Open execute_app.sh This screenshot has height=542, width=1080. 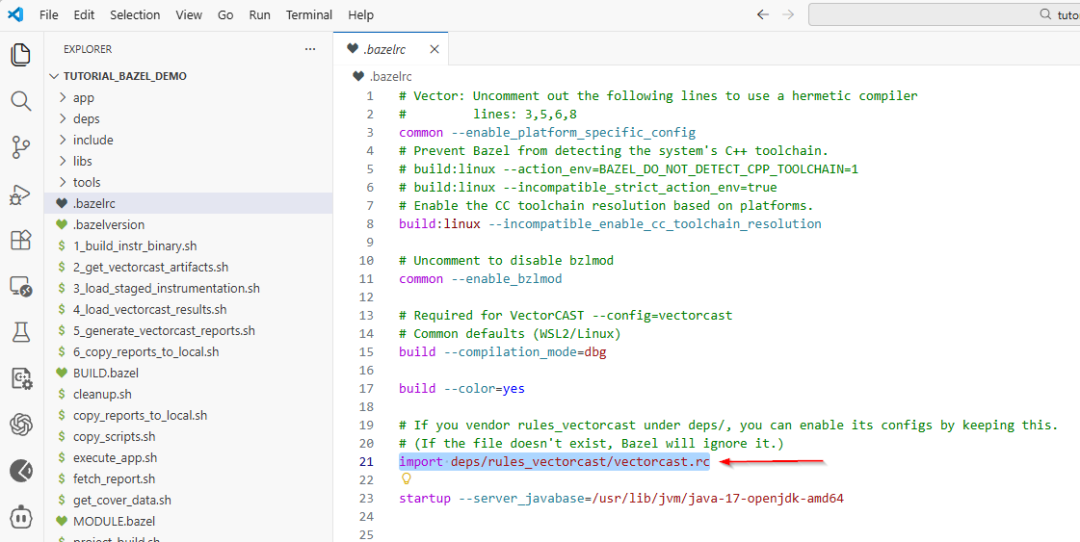188,457
